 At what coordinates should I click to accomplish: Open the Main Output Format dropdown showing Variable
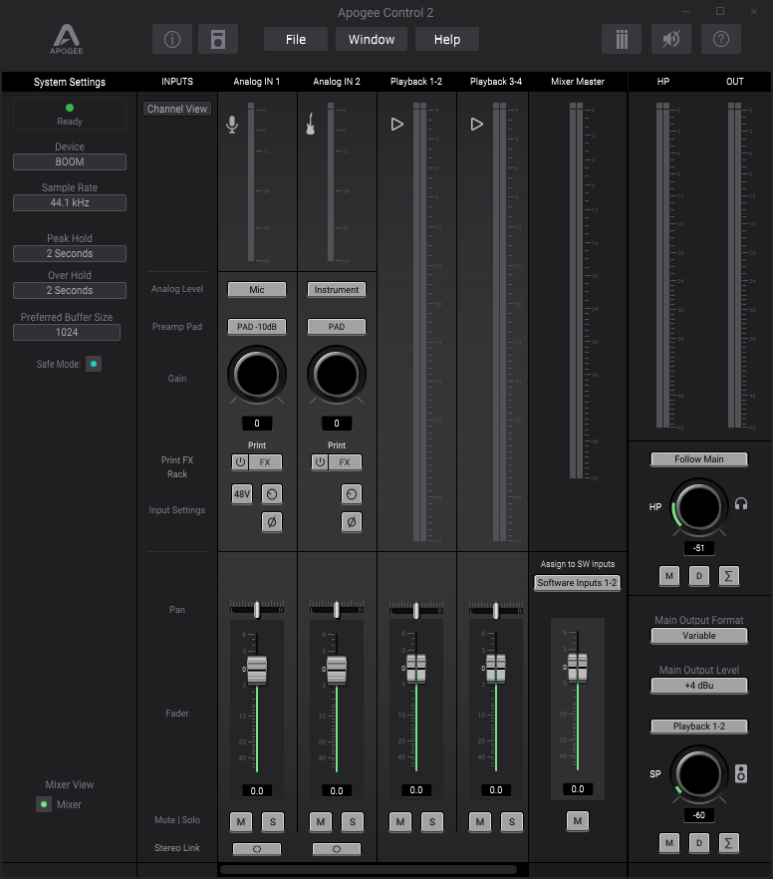tap(699, 636)
